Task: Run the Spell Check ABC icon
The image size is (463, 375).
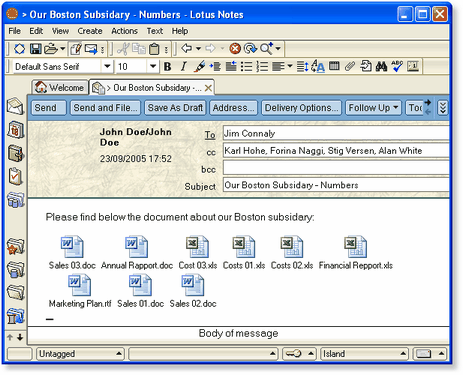Action: (x=397, y=66)
